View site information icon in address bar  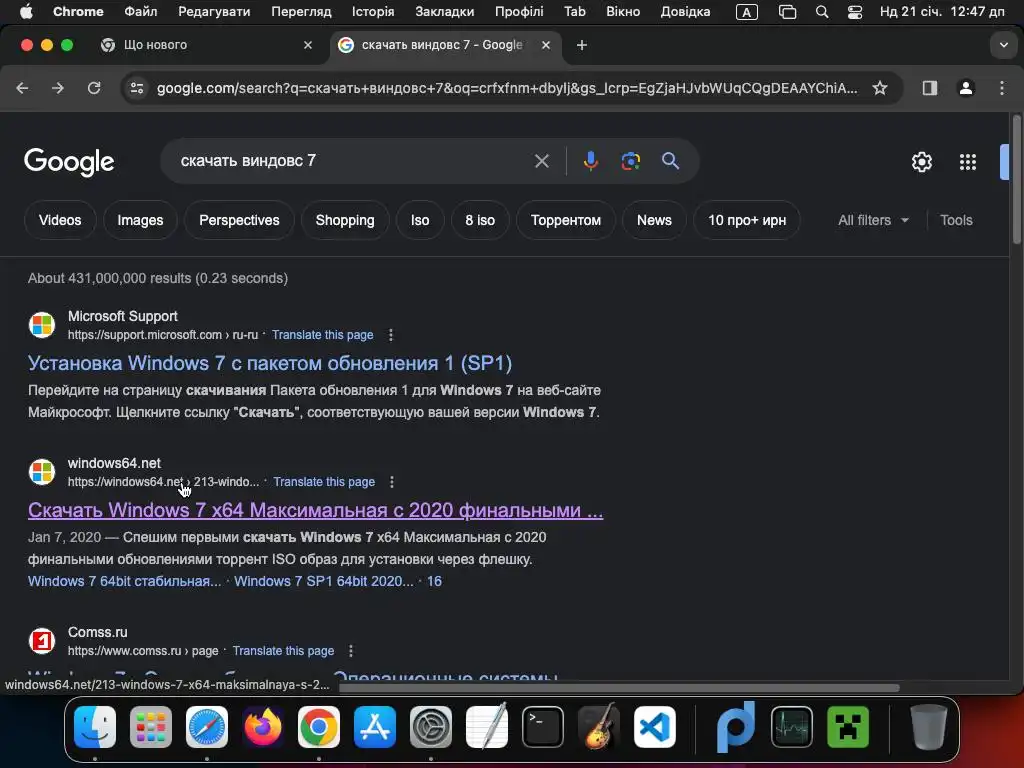[136, 88]
